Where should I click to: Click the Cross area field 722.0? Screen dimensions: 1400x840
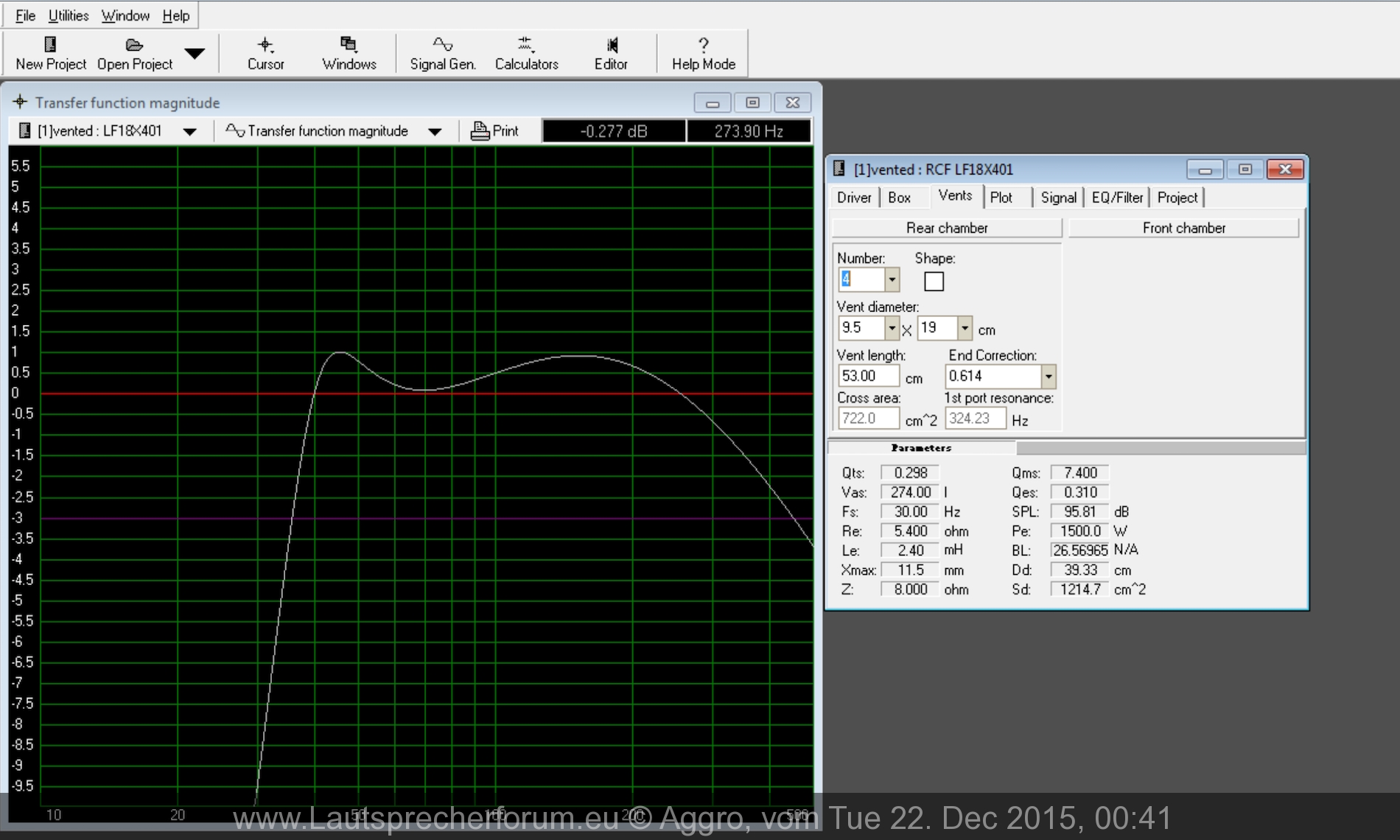869,419
